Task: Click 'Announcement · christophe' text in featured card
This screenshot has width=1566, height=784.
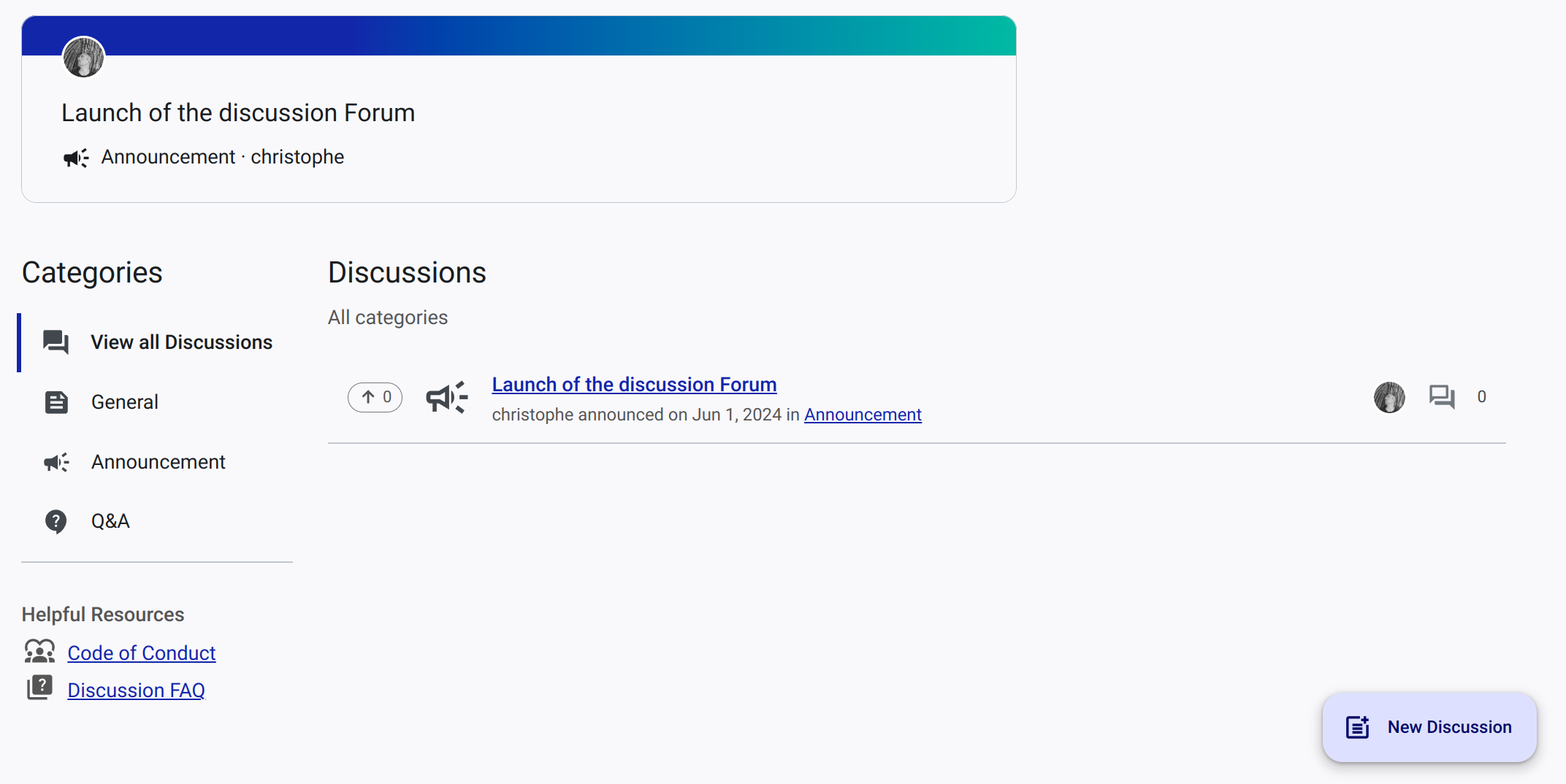Action: click(222, 157)
